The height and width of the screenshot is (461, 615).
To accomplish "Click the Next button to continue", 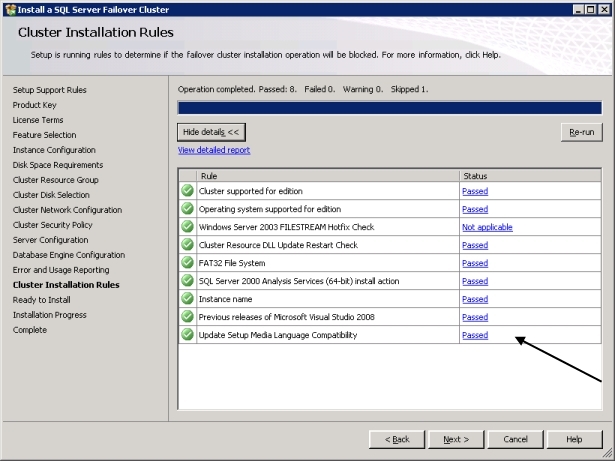I will tap(456, 439).
